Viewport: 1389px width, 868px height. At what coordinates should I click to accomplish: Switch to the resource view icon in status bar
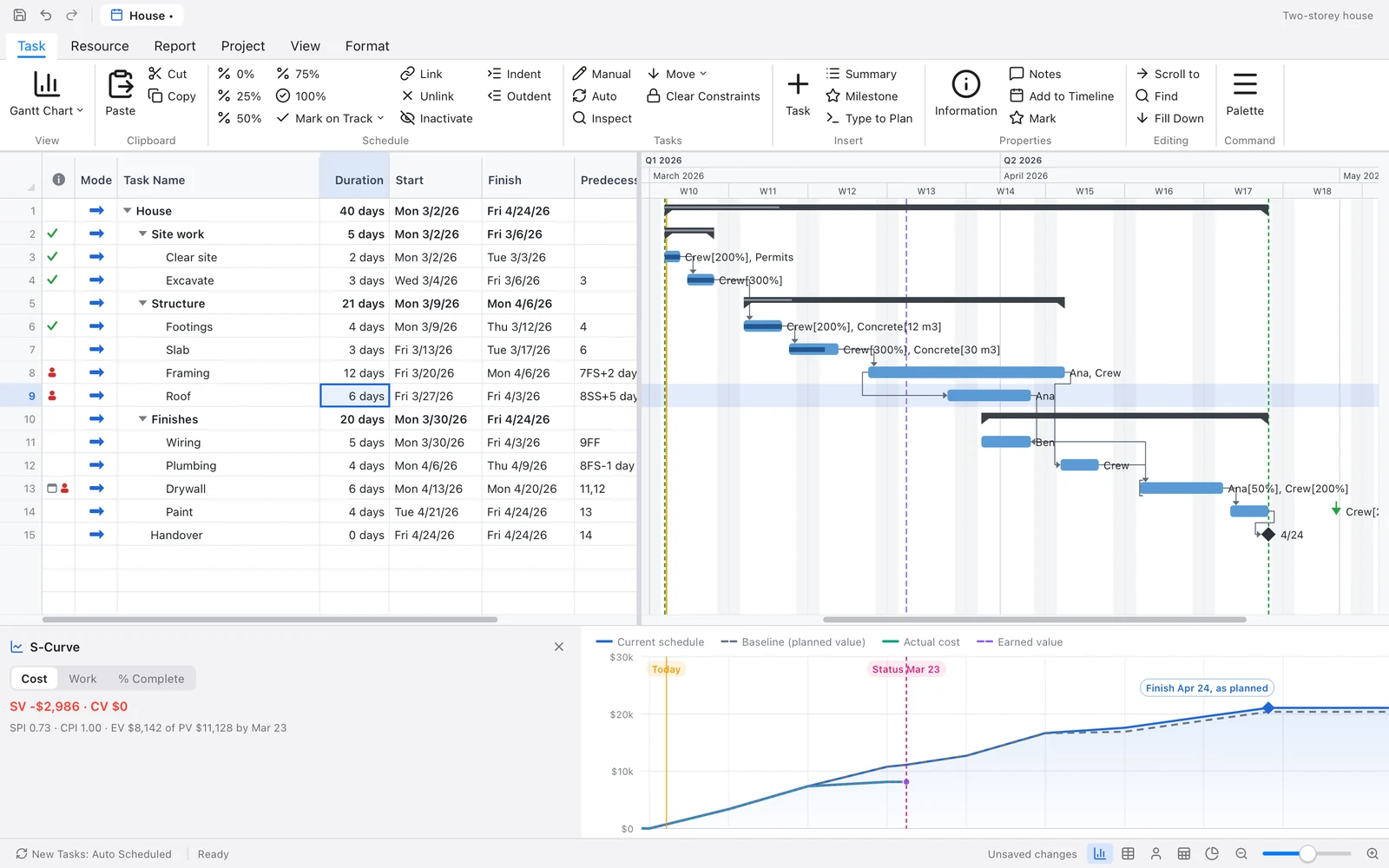[1156, 854]
